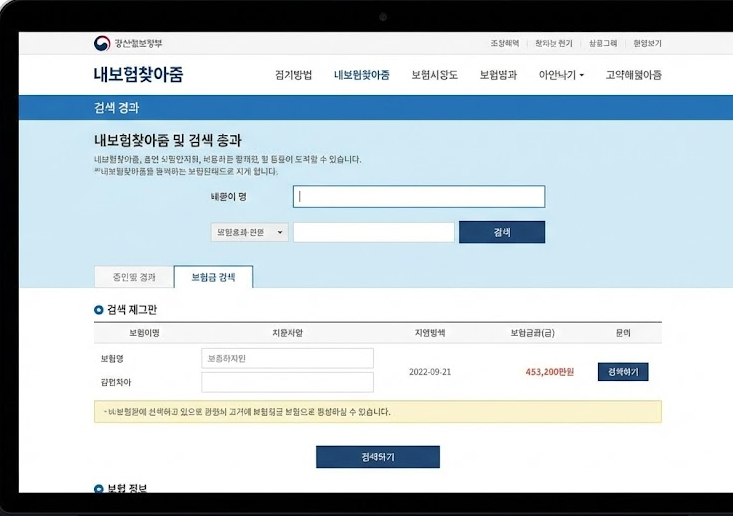Click the 2022-09-21 date cell
Screen dimensions: 733x516
click(430, 372)
